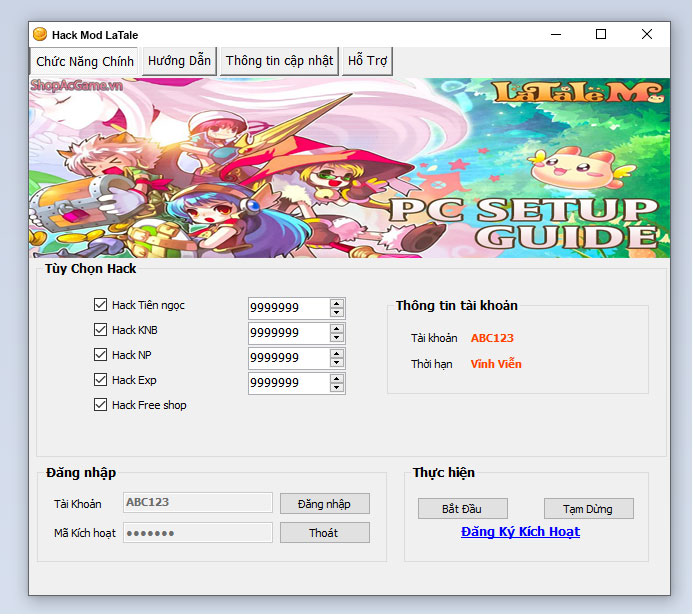Maximize the Hack Mod LaTale window
693x616 pixels.
(x=601, y=34)
